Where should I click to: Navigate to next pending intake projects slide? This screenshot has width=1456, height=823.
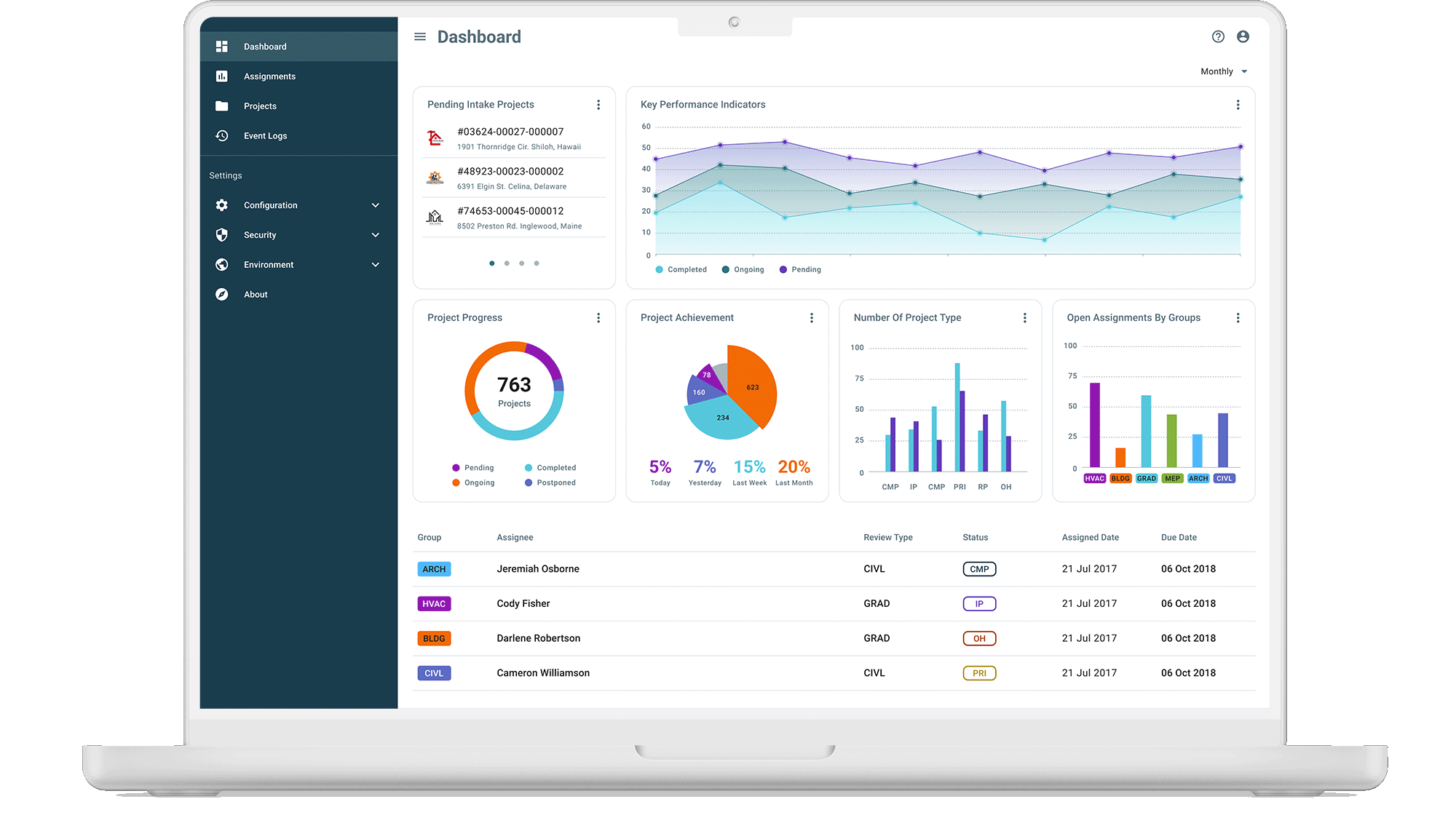tap(507, 263)
